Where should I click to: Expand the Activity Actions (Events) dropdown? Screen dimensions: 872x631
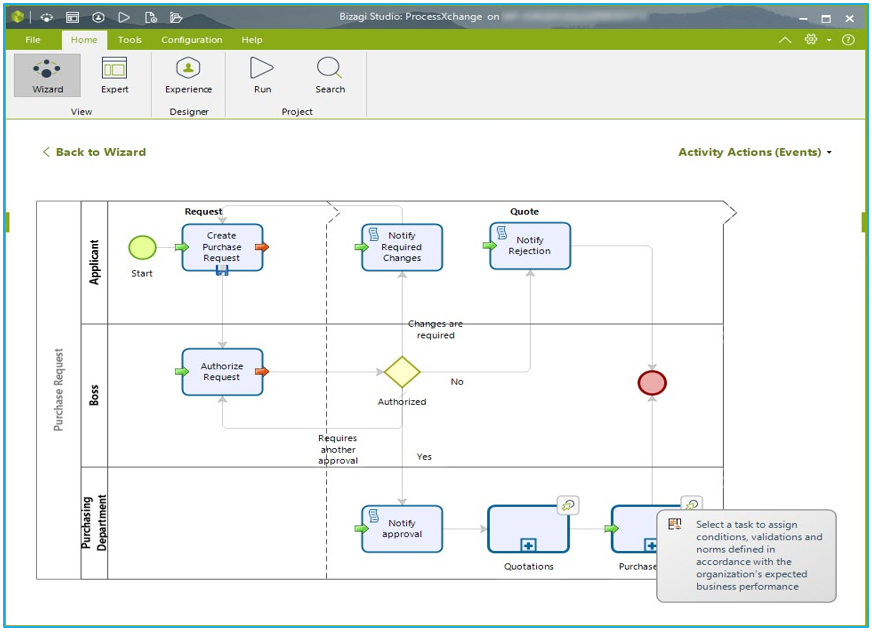[755, 152]
